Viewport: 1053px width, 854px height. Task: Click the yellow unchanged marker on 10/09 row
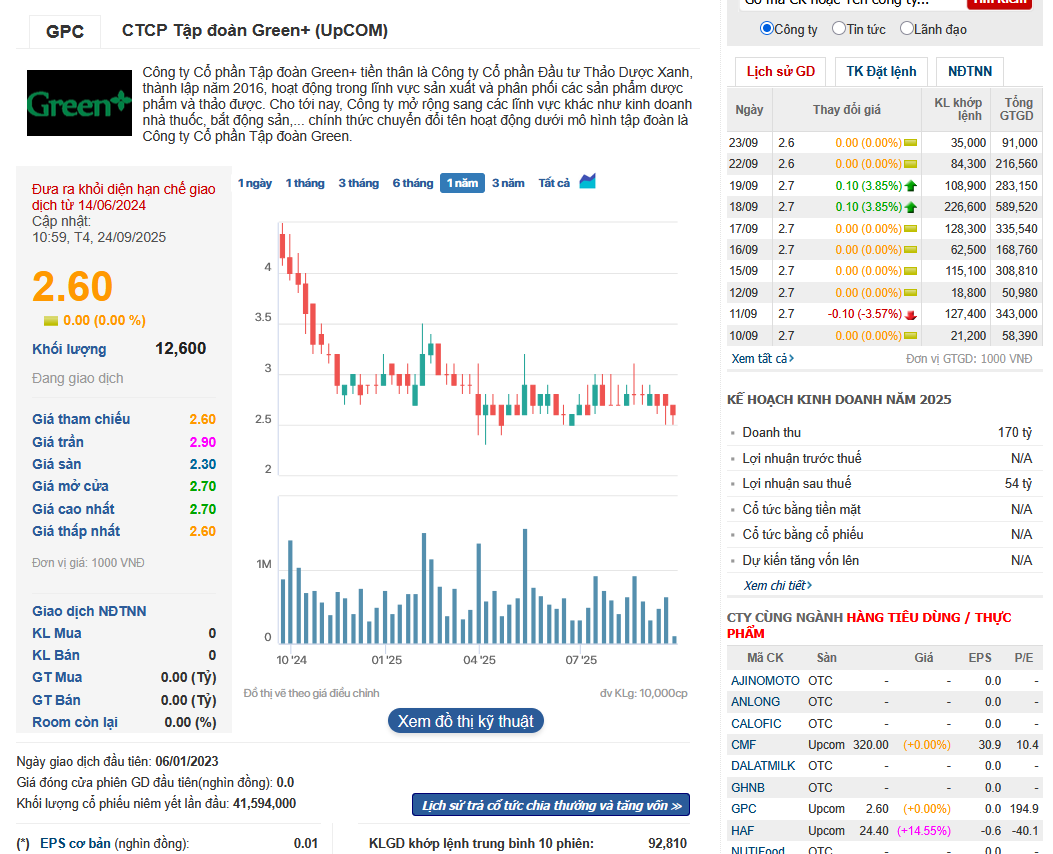tap(911, 336)
